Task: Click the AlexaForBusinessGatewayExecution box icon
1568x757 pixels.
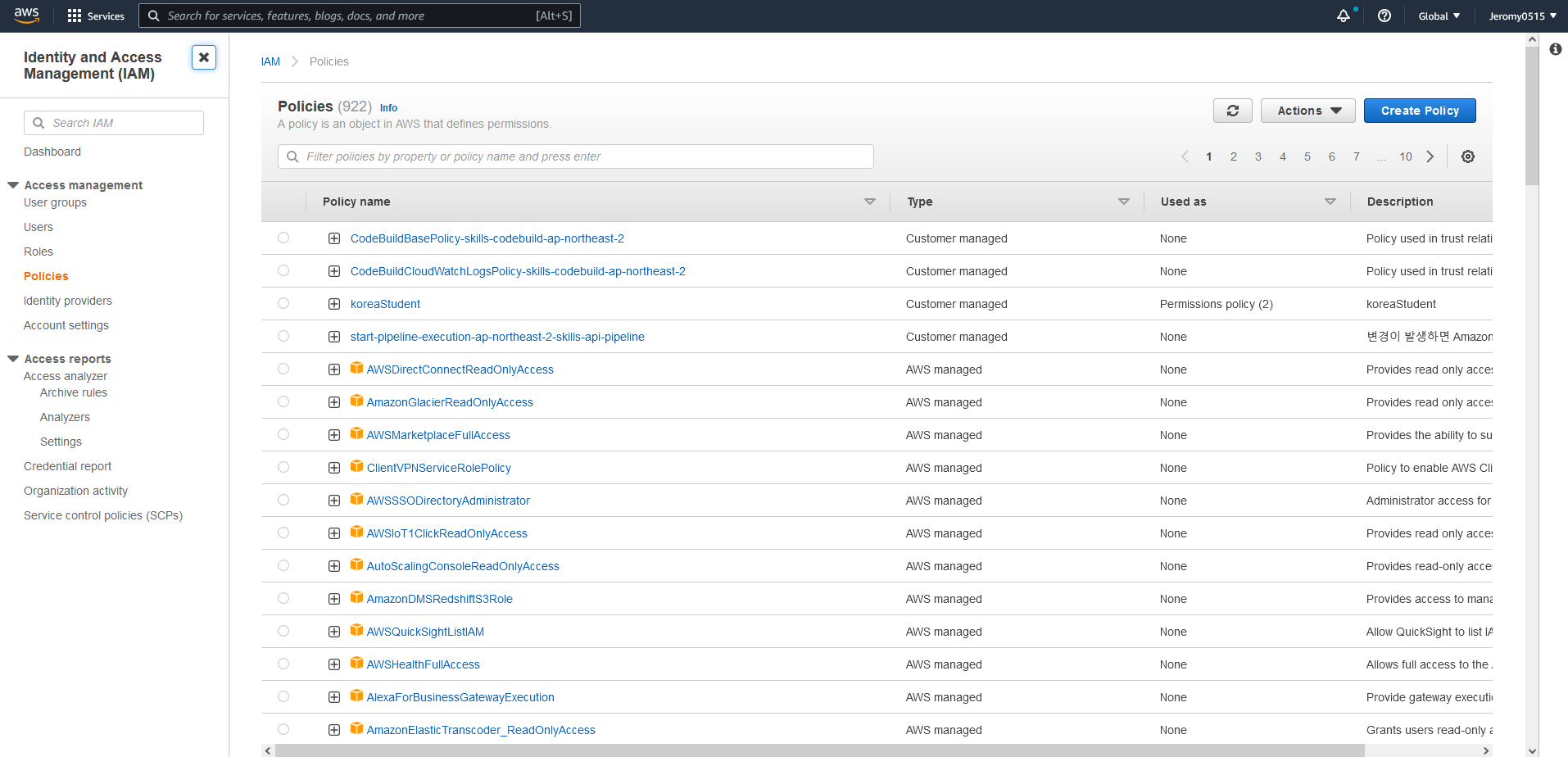Action: pos(356,696)
